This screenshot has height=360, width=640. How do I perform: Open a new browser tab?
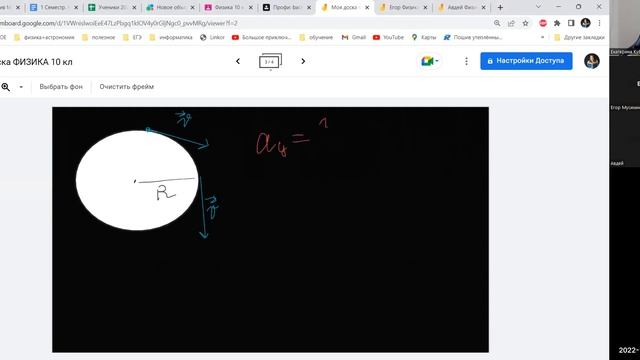point(500,7)
